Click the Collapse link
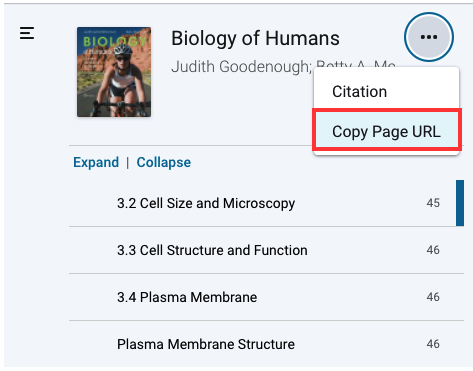This screenshot has height=371, width=473. click(164, 162)
